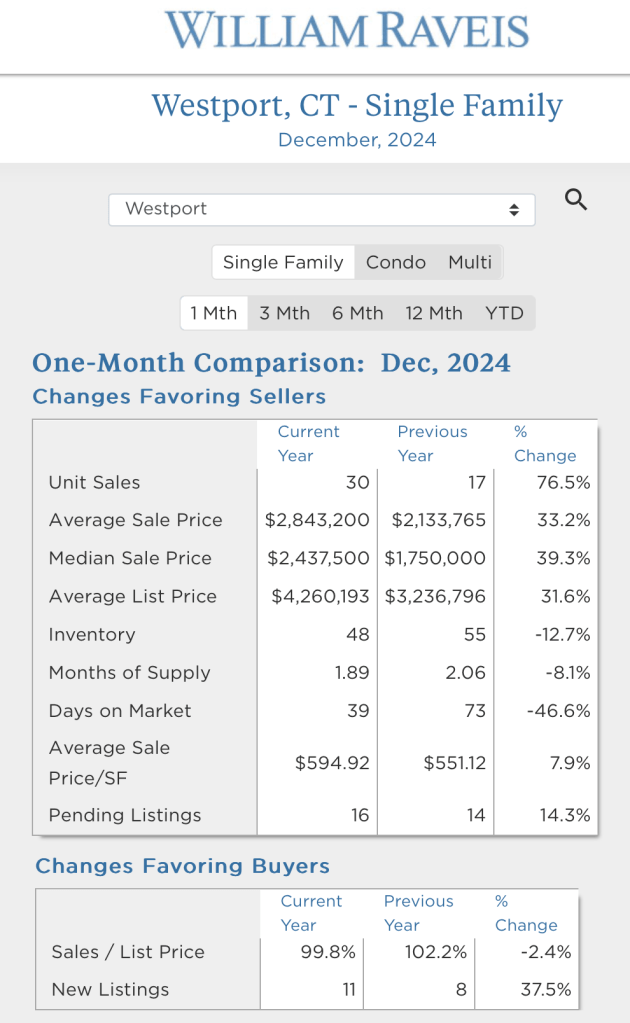The width and height of the screenshot is (630, 1023).
Task: Select the 1 Mth period tab
Action: pos(214,313)
